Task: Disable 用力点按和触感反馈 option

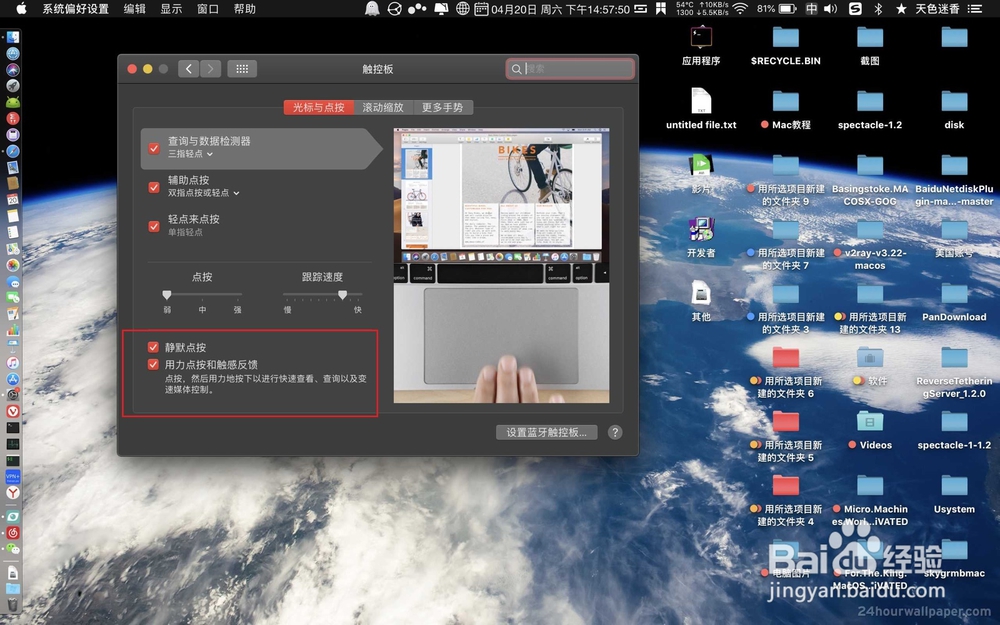Action: tap(153, 365)
